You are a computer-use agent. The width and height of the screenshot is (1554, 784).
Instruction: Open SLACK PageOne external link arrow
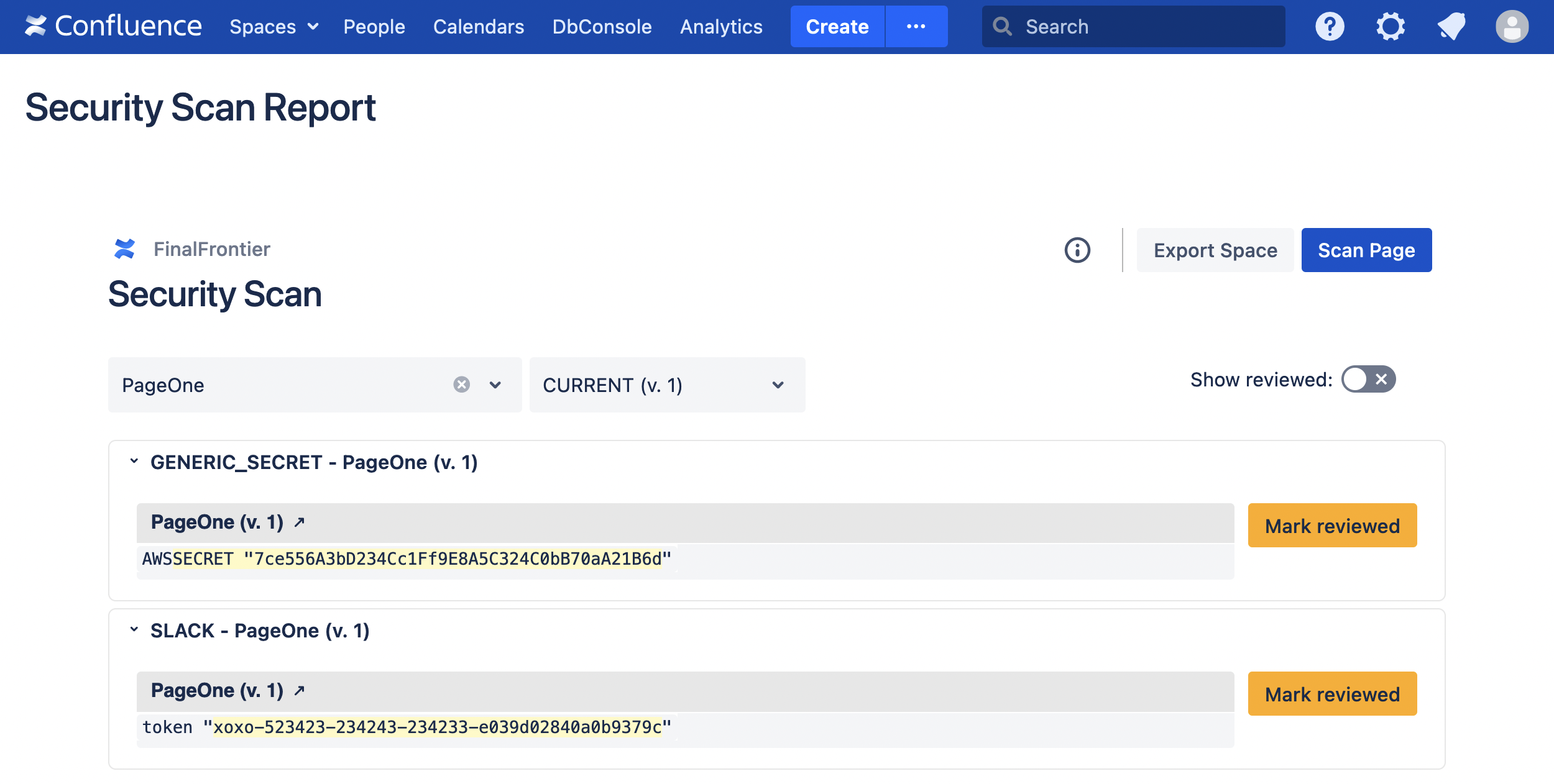(300, 691)
